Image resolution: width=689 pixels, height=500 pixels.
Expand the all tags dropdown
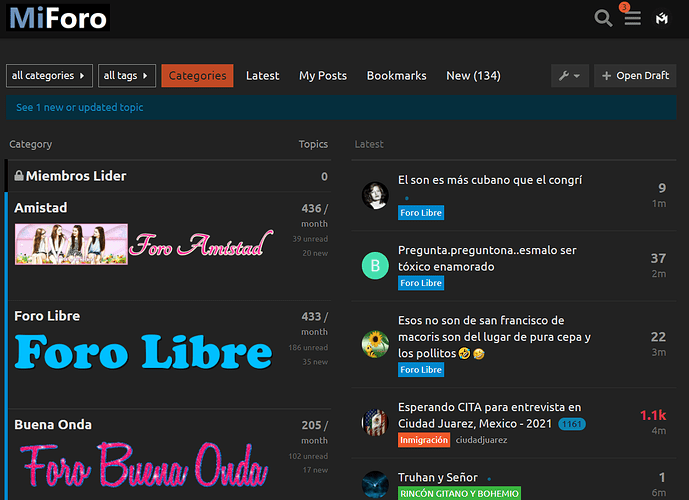tap(127, 76)
